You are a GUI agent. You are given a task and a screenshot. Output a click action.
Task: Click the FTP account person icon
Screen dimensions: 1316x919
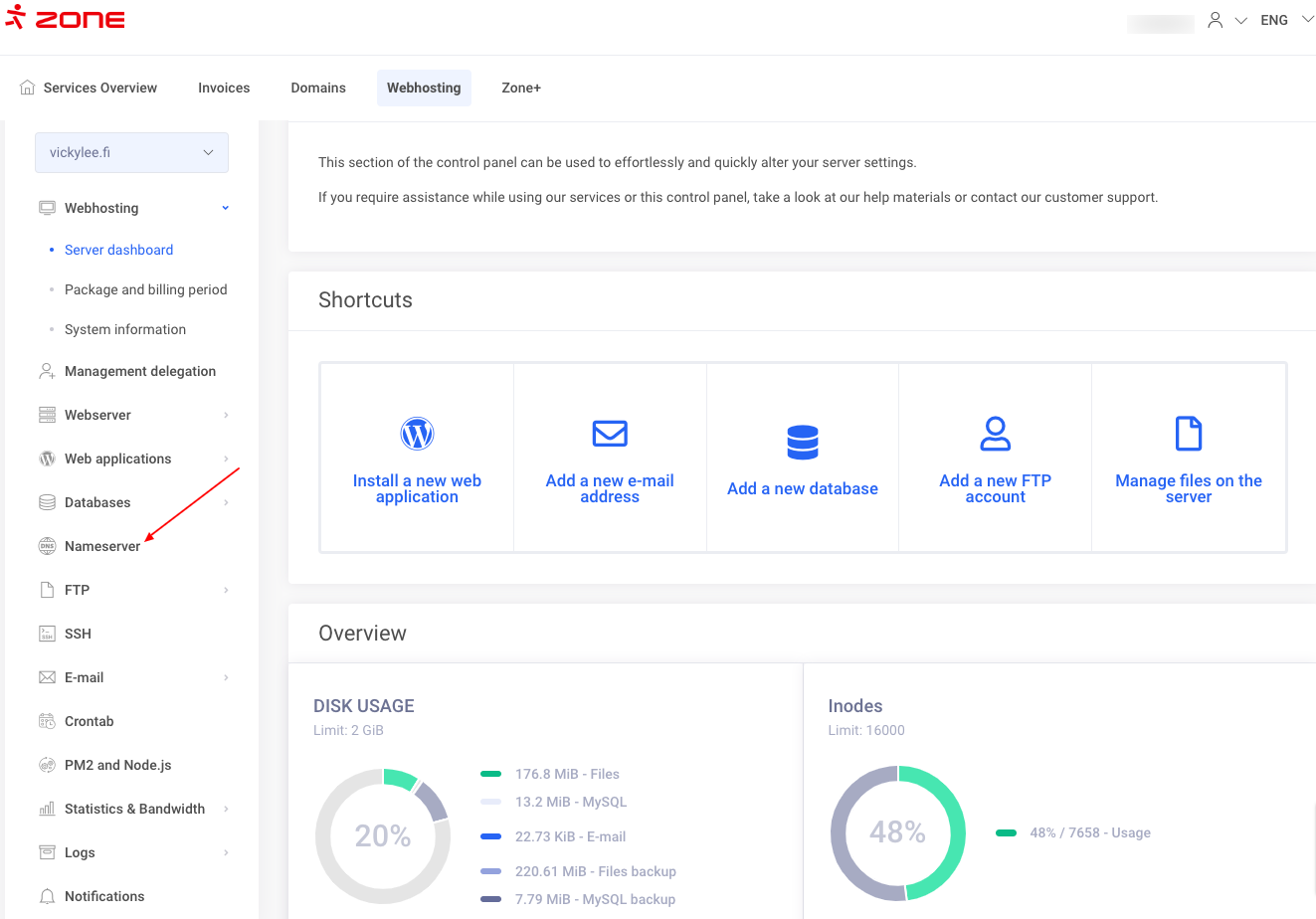click(x=995, y=434)
